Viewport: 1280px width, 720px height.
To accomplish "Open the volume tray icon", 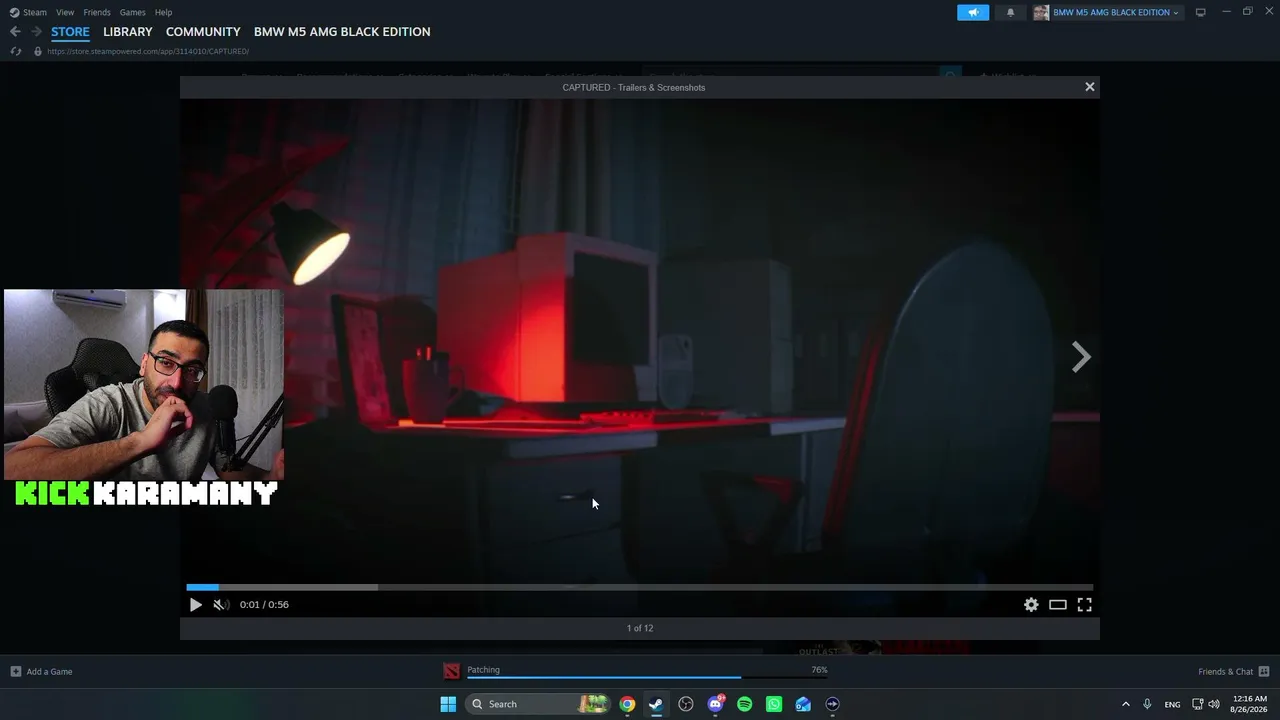I will tap(1214, 704).
